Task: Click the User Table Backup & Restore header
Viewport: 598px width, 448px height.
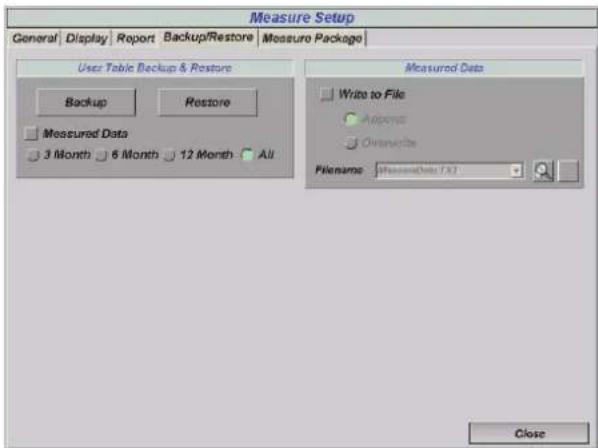Action: [x=155, y=68]
